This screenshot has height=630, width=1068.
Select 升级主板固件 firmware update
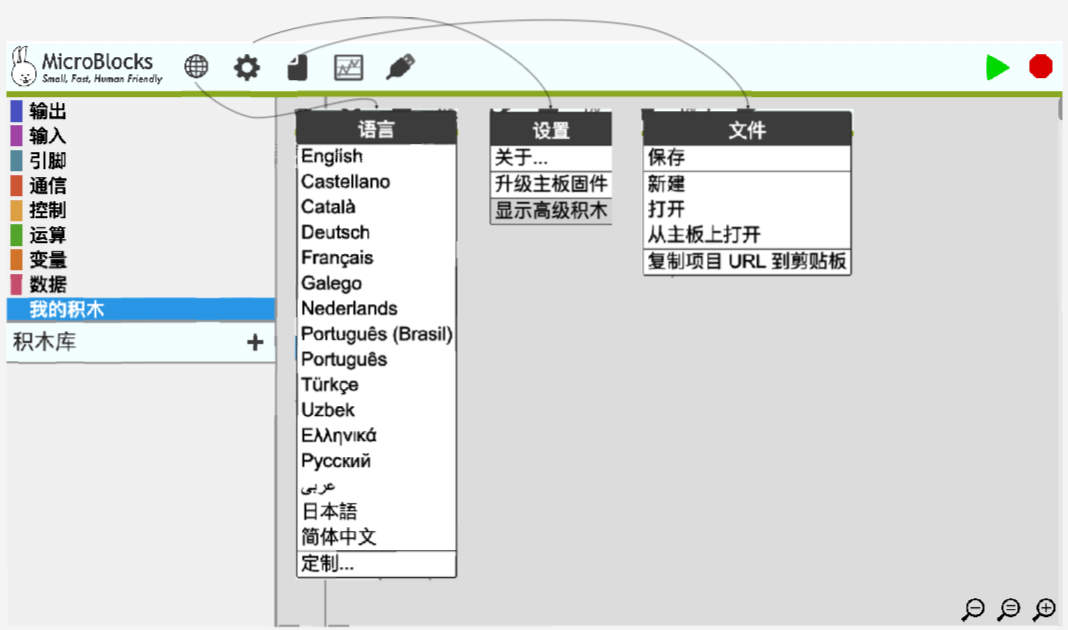(x=550, y=184)
